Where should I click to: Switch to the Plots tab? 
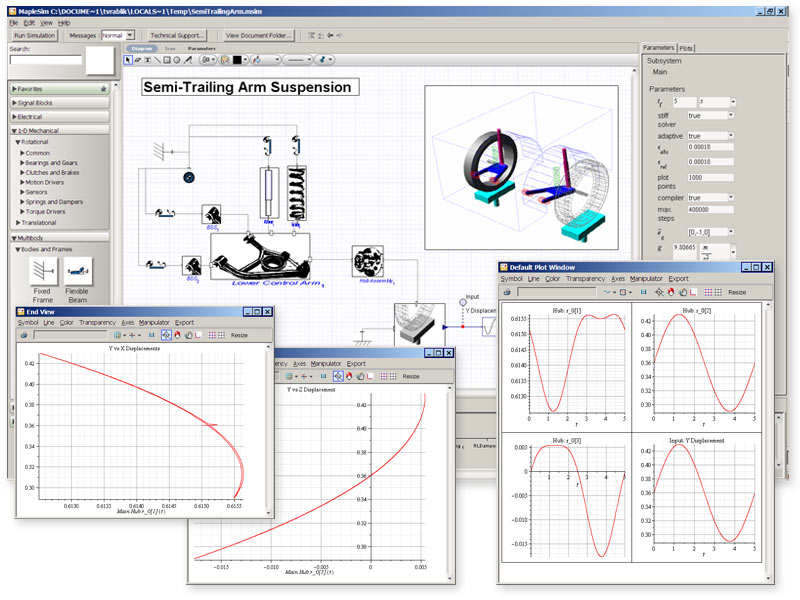(x=687, y=48)
